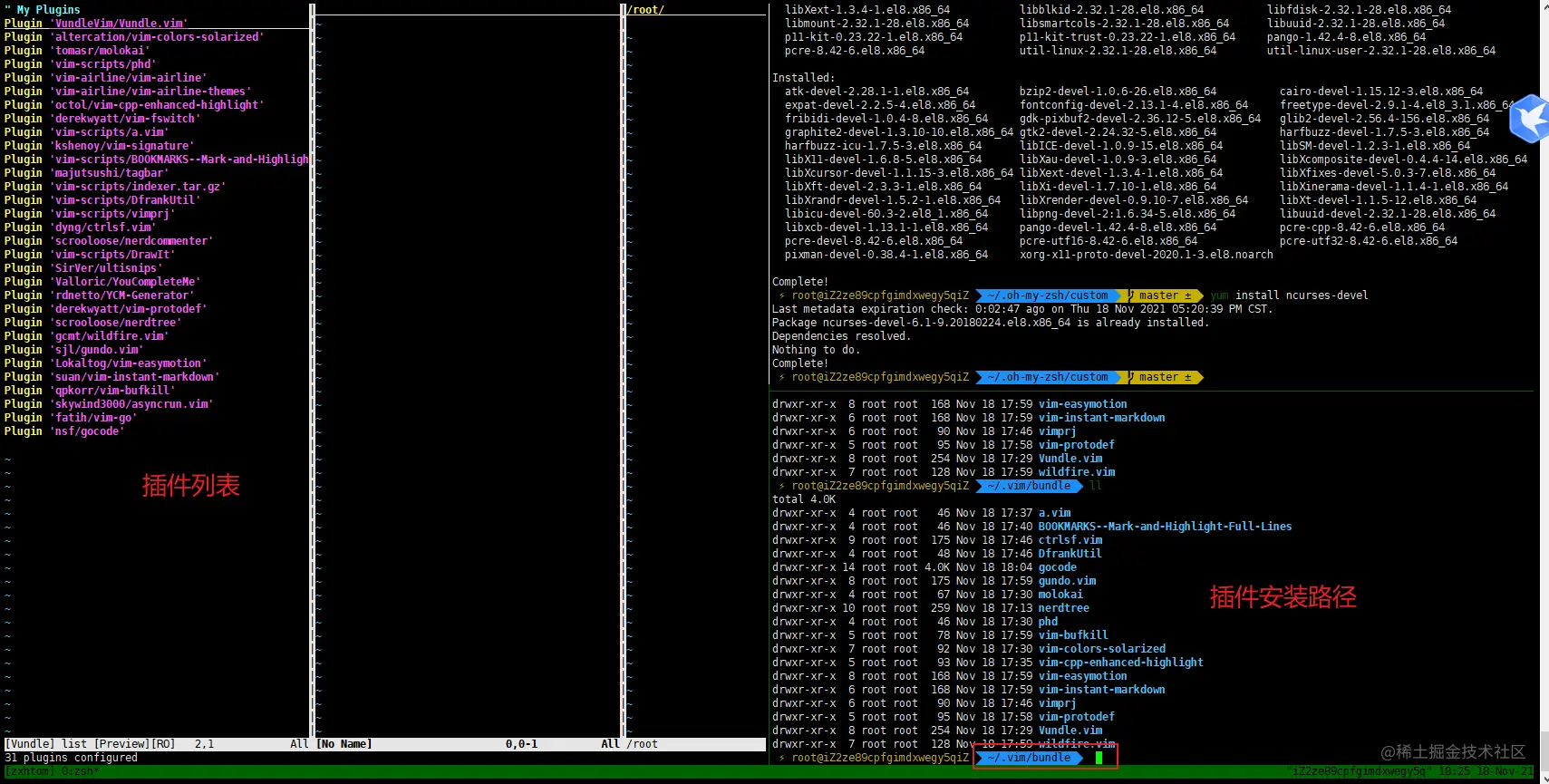Click the 'sjl/gundo.vim' plugin line
This screenshot has width=1549, height=784.
tap(73, 350)
